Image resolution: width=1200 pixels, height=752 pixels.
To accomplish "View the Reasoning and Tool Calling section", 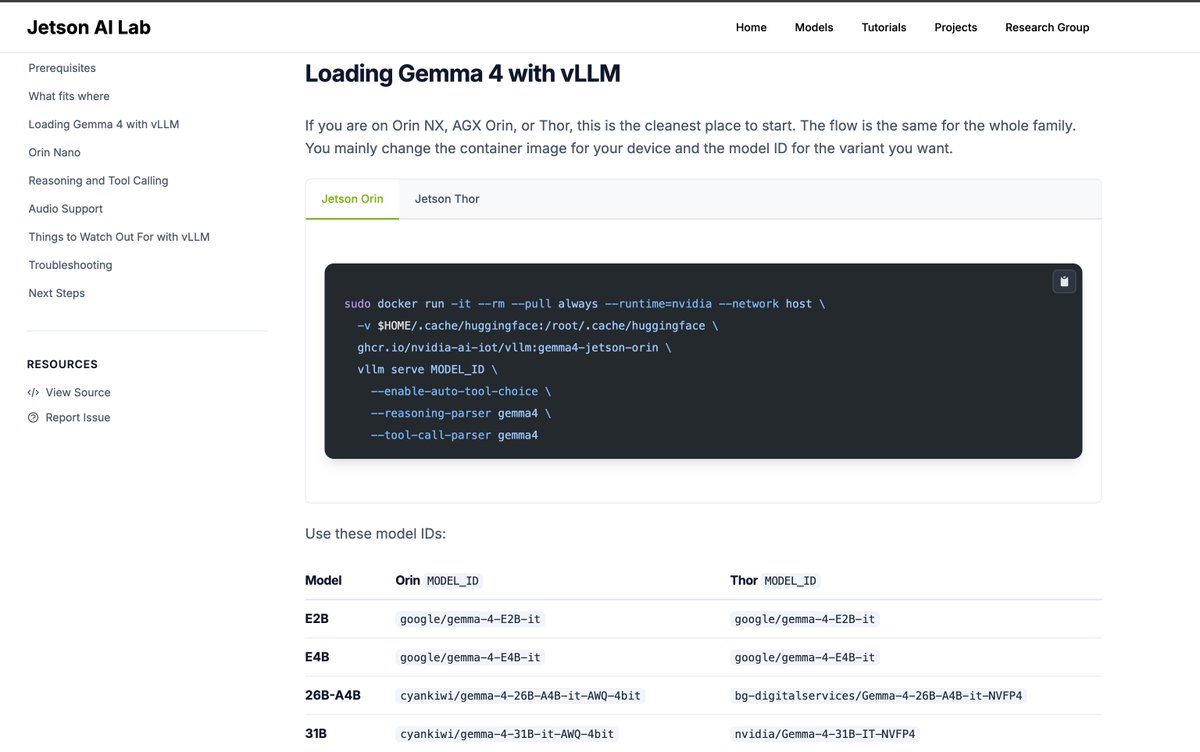I will click(x=98, y=180).
